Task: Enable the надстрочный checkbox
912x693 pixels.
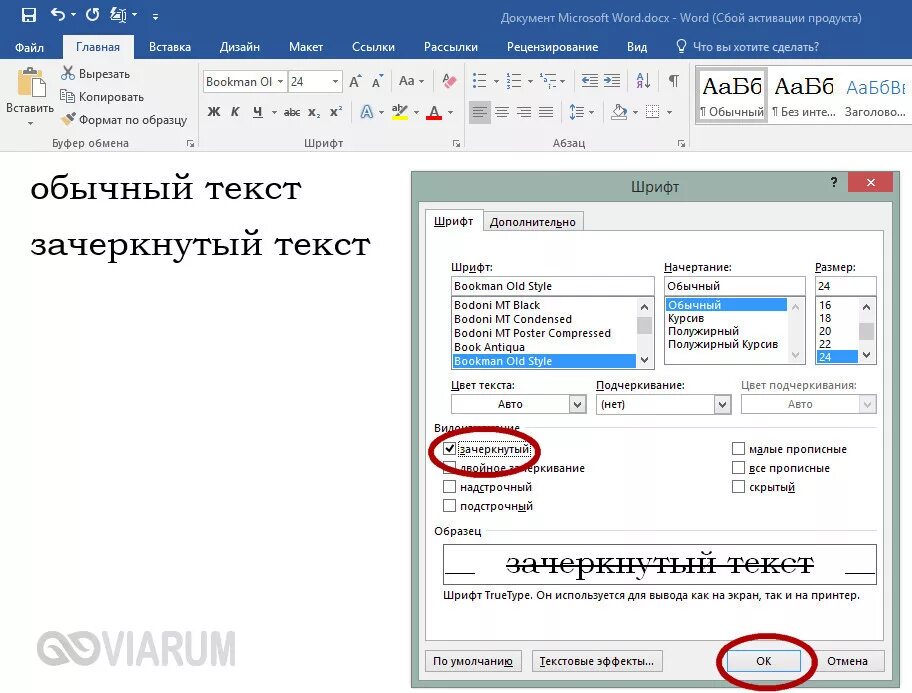Action: [449, 487]
